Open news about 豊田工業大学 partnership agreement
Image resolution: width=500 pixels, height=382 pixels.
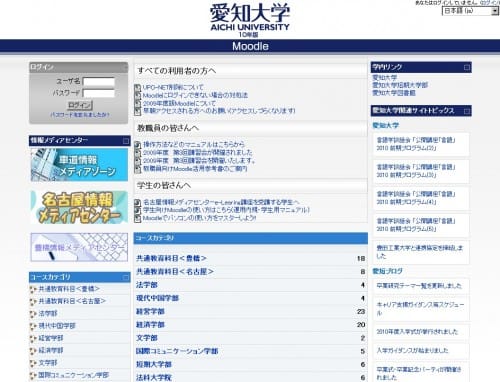[x=420, y=252]
